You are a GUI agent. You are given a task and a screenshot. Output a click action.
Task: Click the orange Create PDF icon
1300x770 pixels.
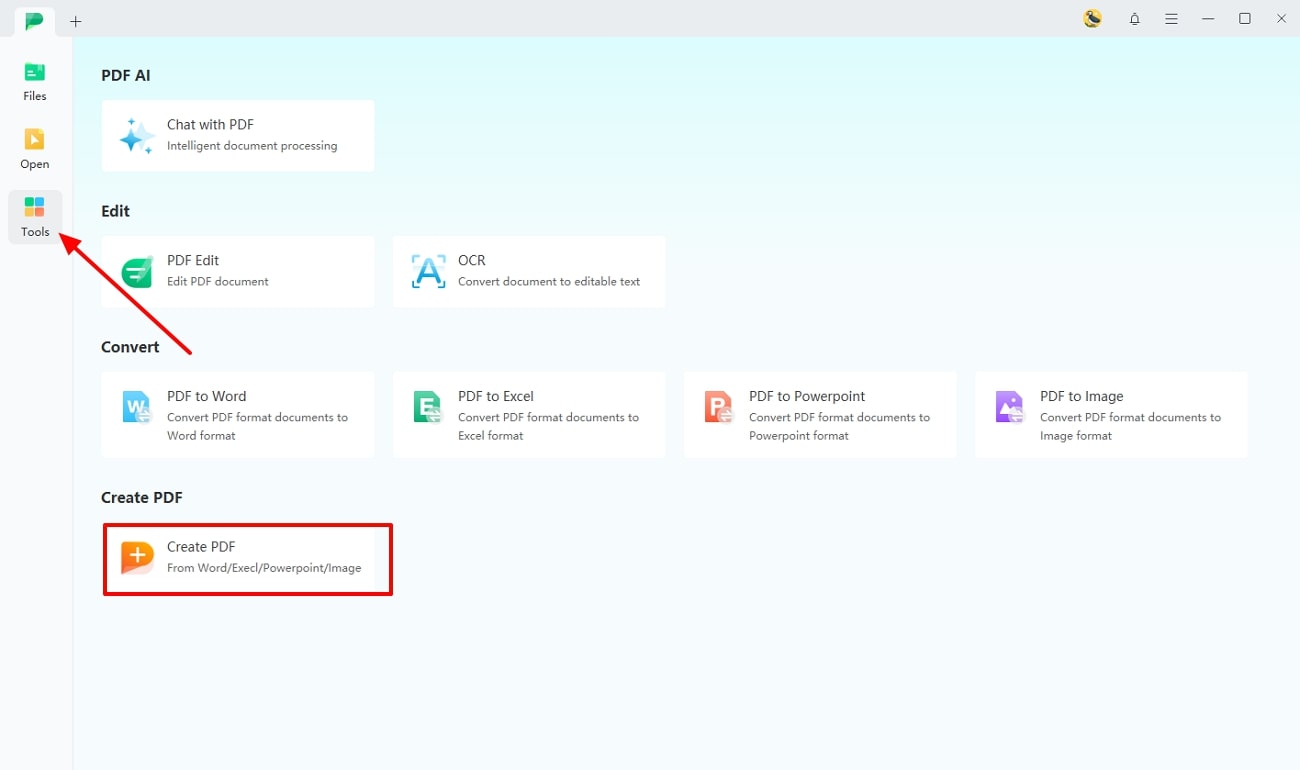pos(137,558)
